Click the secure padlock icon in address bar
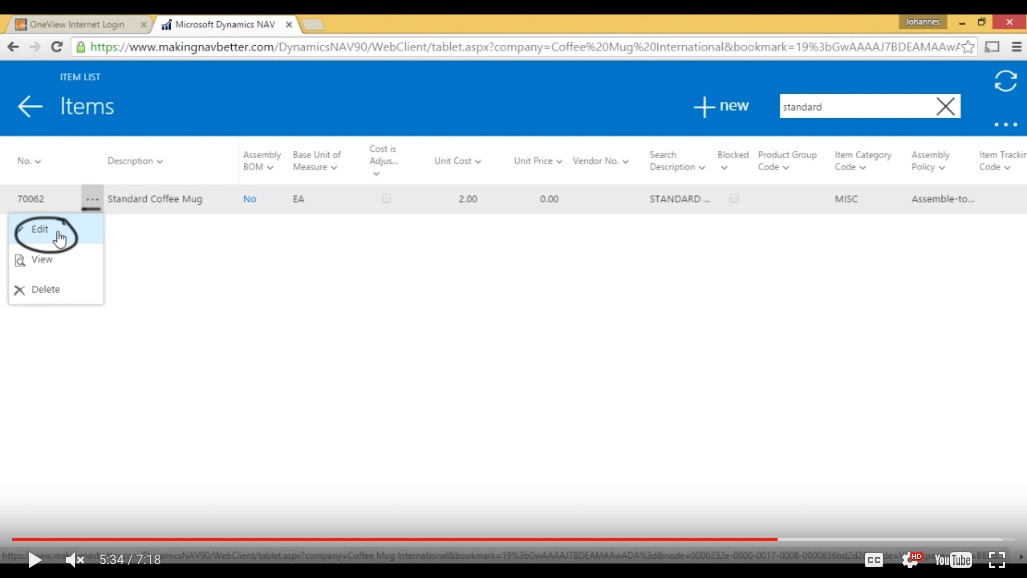Image resolution: width=1027 pixels, height=578 pixels. (x=81, y=47)
